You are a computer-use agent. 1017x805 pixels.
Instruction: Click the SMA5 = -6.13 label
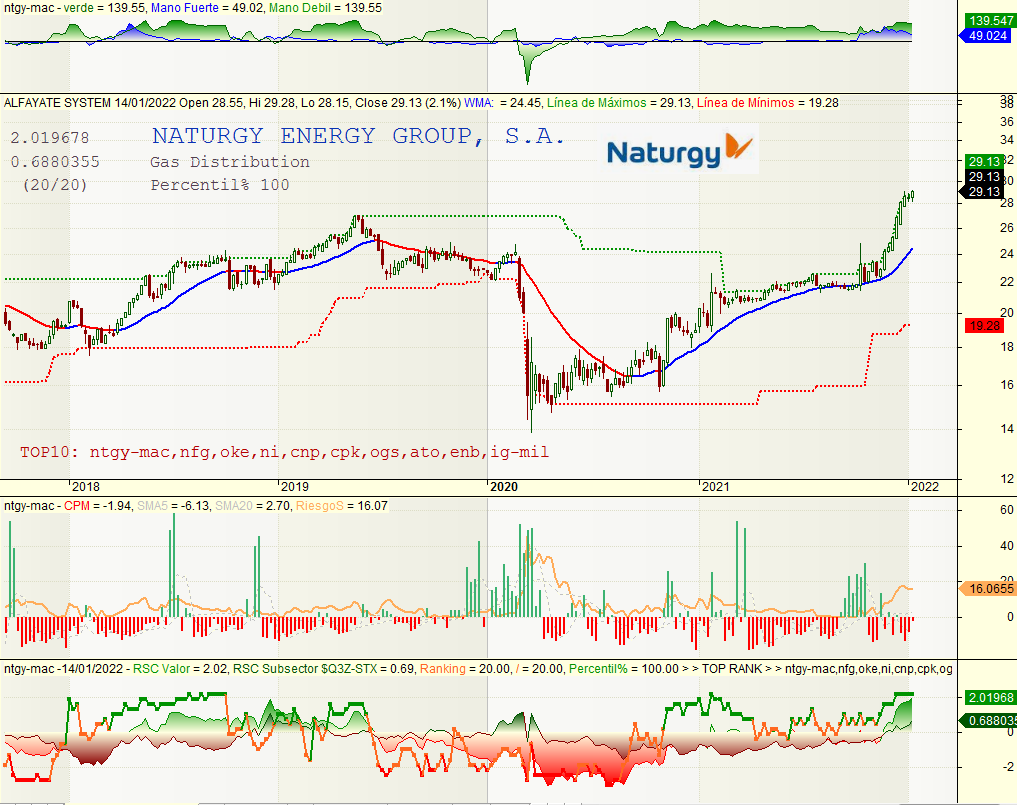click(173, 505)
